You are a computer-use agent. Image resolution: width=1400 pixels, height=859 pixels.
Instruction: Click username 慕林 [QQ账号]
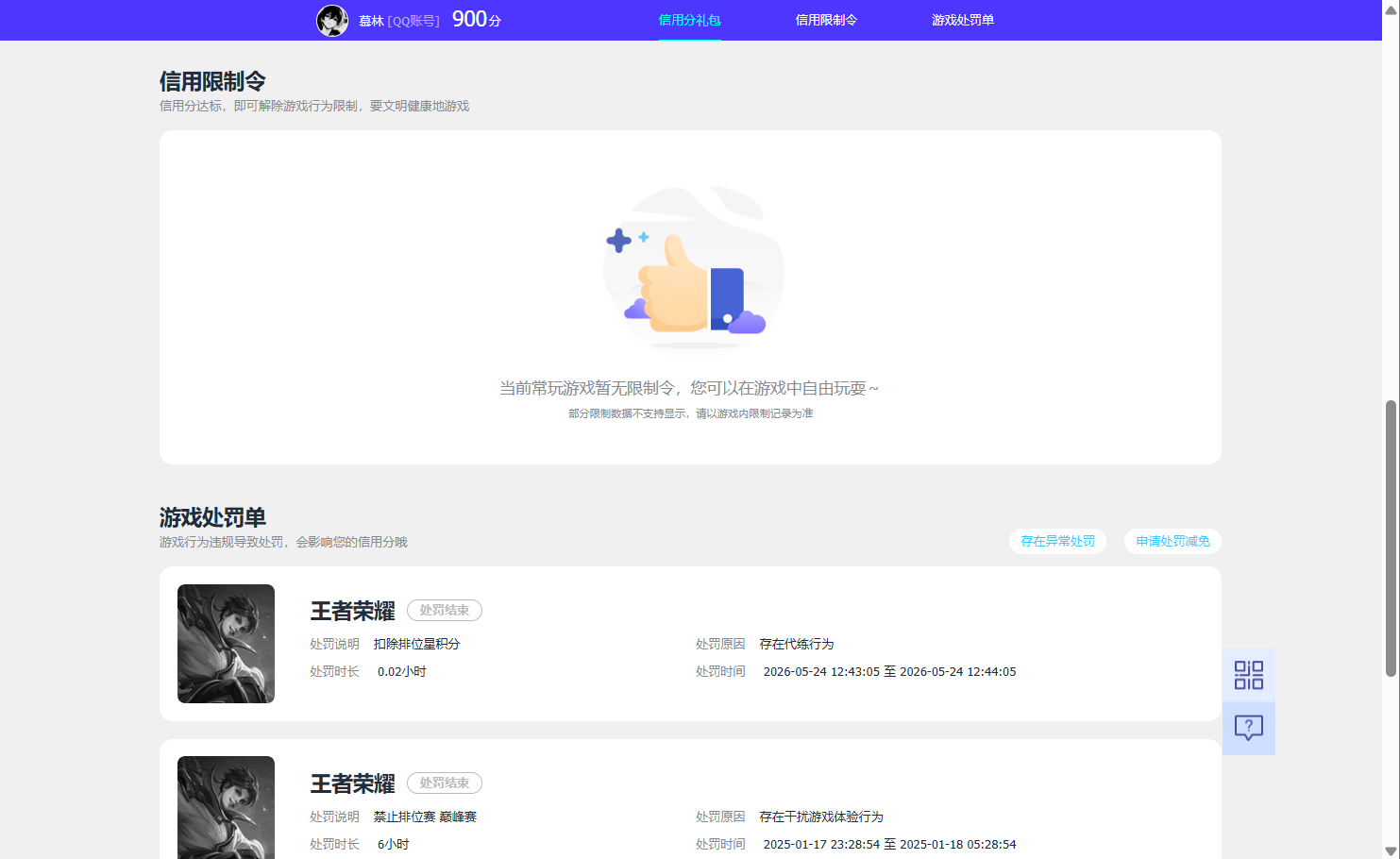tap(399, 21)
